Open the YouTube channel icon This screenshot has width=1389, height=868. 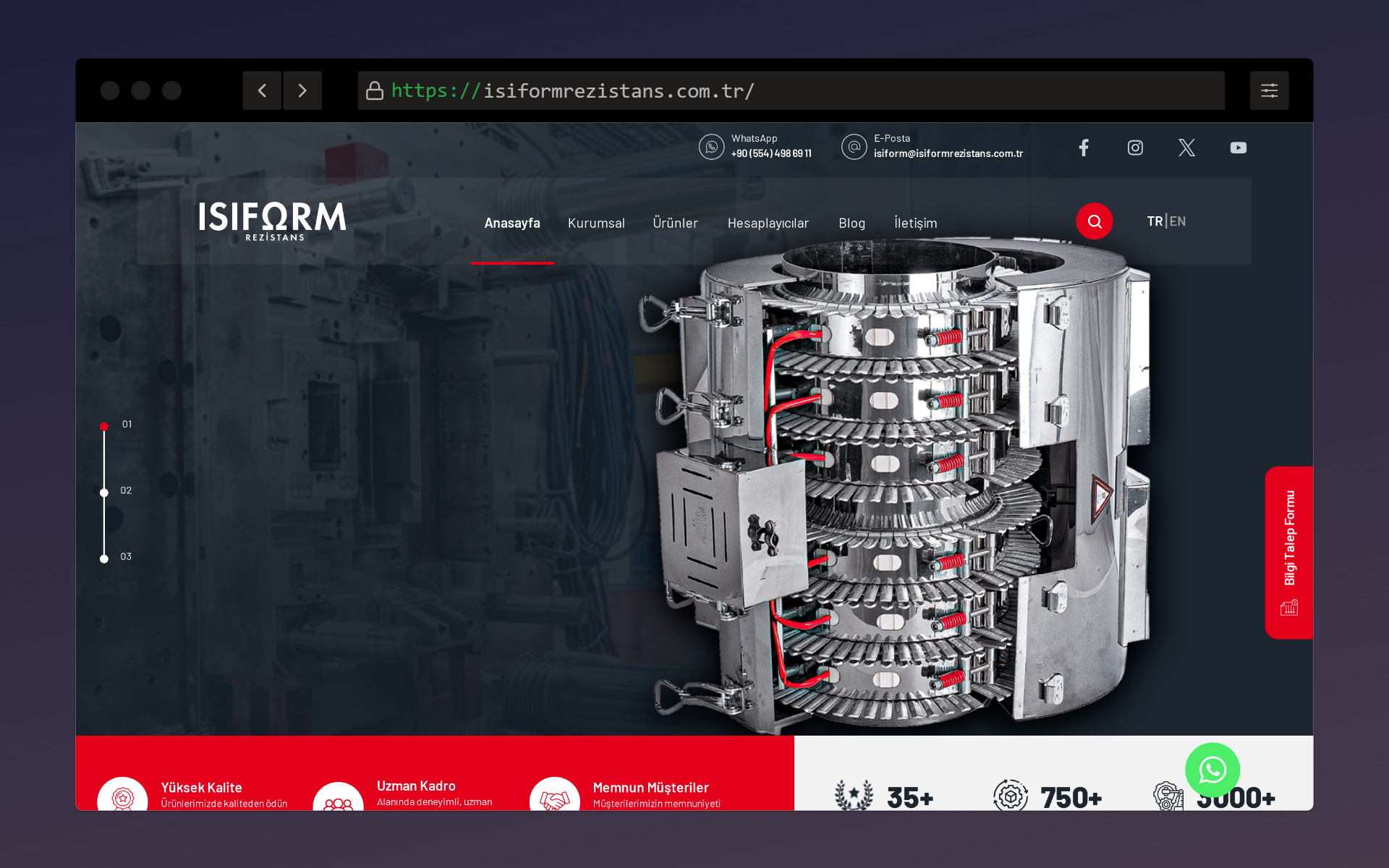coord(1238,148)
